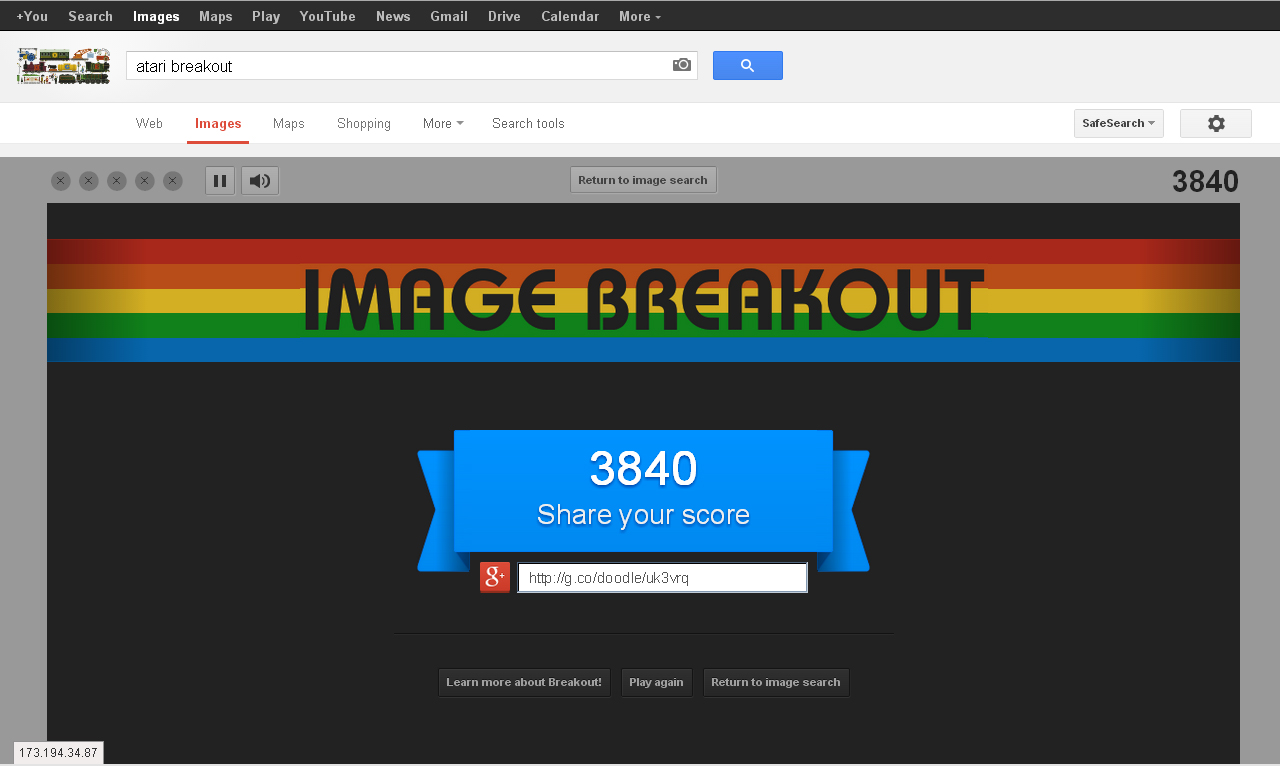Select the share URL text field
This screenshot has height=766, width=1280.
coord(662,577)
